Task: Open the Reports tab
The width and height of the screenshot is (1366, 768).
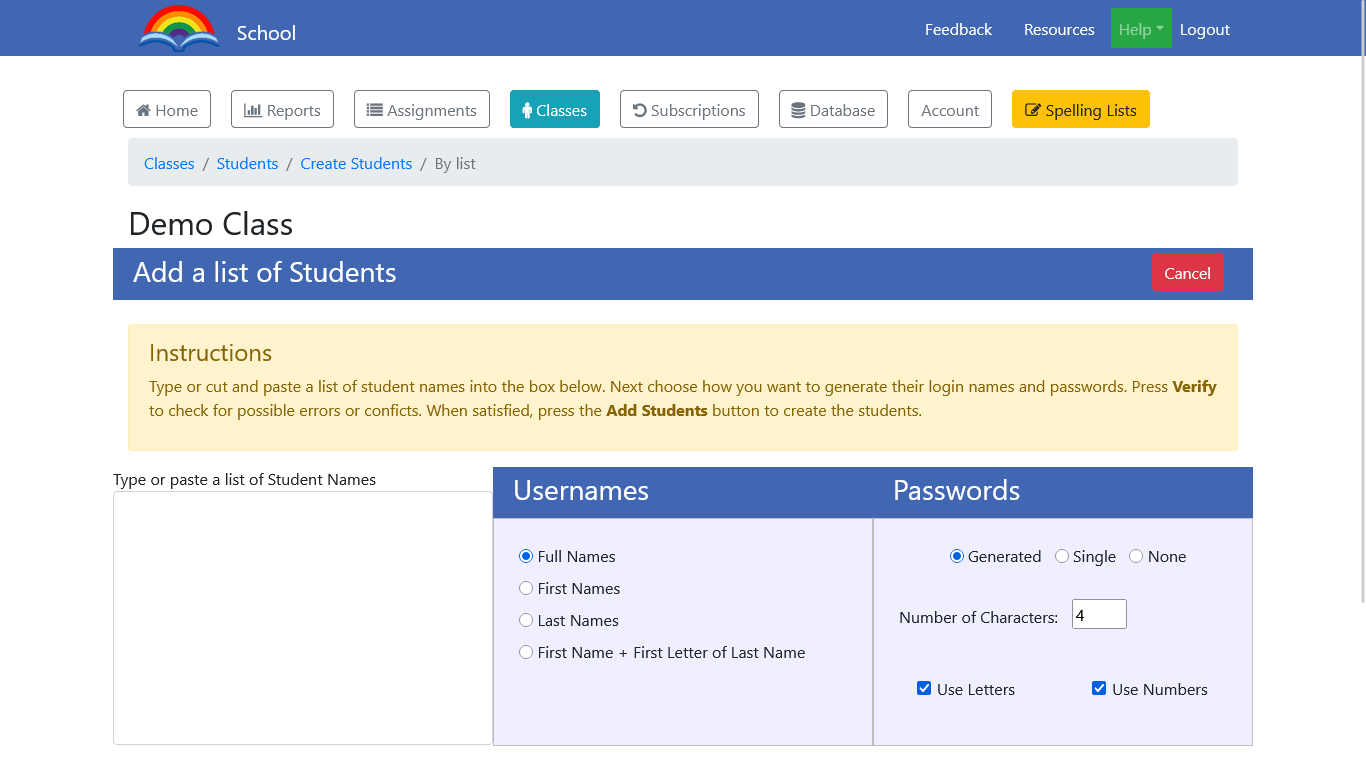Action: (x=282, y=110)
